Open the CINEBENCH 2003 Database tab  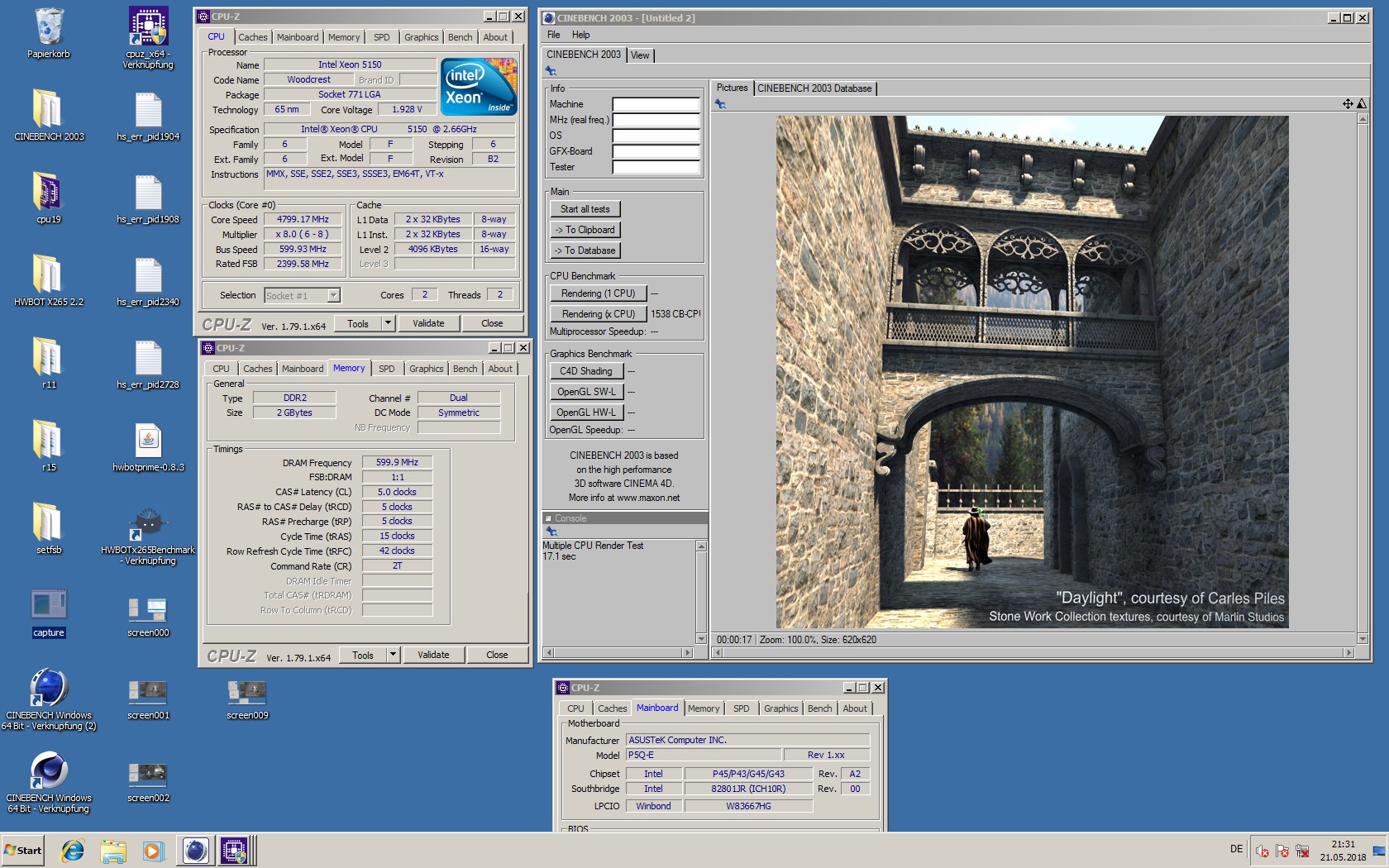pyautogui.click(x=814, y=88)
